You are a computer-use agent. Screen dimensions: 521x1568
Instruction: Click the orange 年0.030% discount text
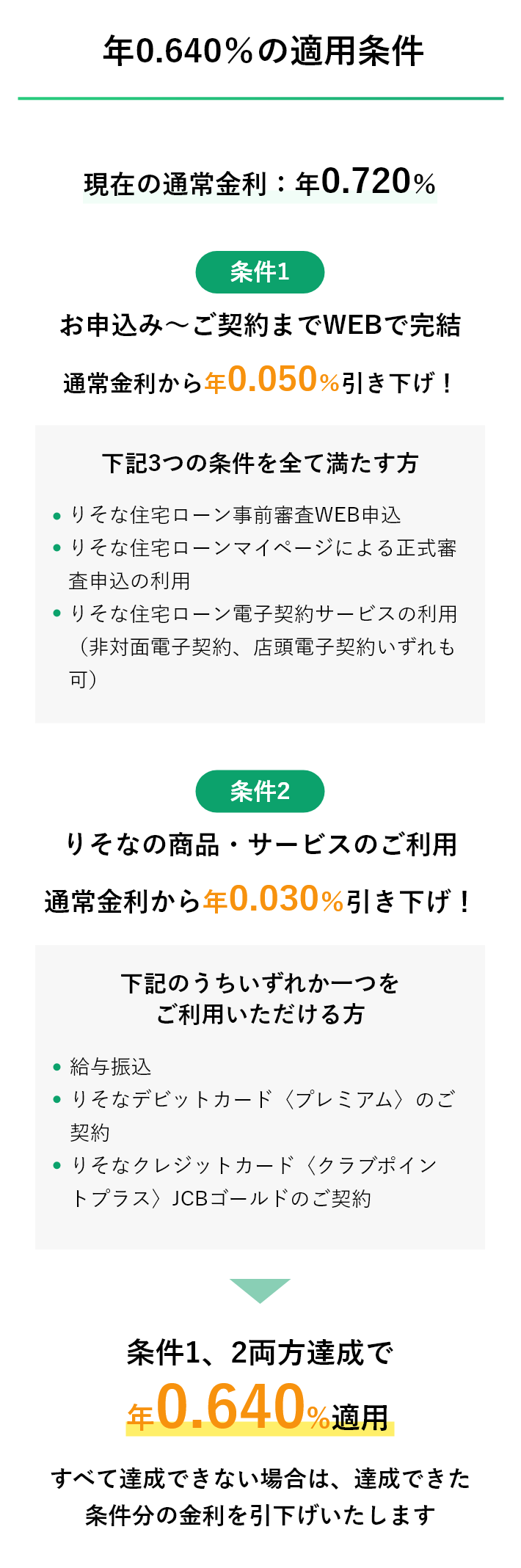pyautogui.click(x=274, y=900)
